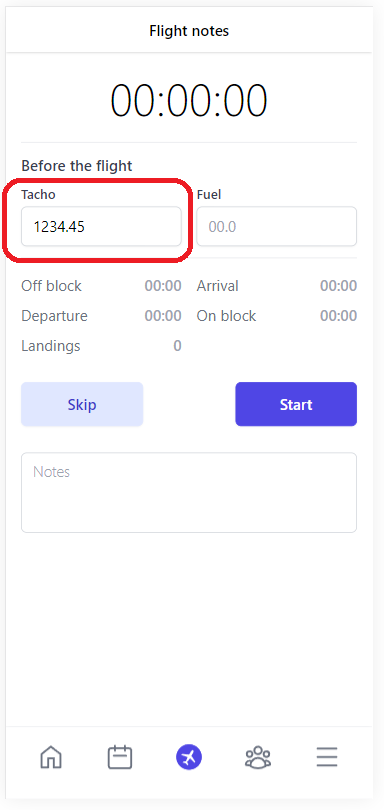Viewport: 385px width, 810px height.
Task: Select the Arrival time value
Action: pyautogui.click(x=338, y=286)
